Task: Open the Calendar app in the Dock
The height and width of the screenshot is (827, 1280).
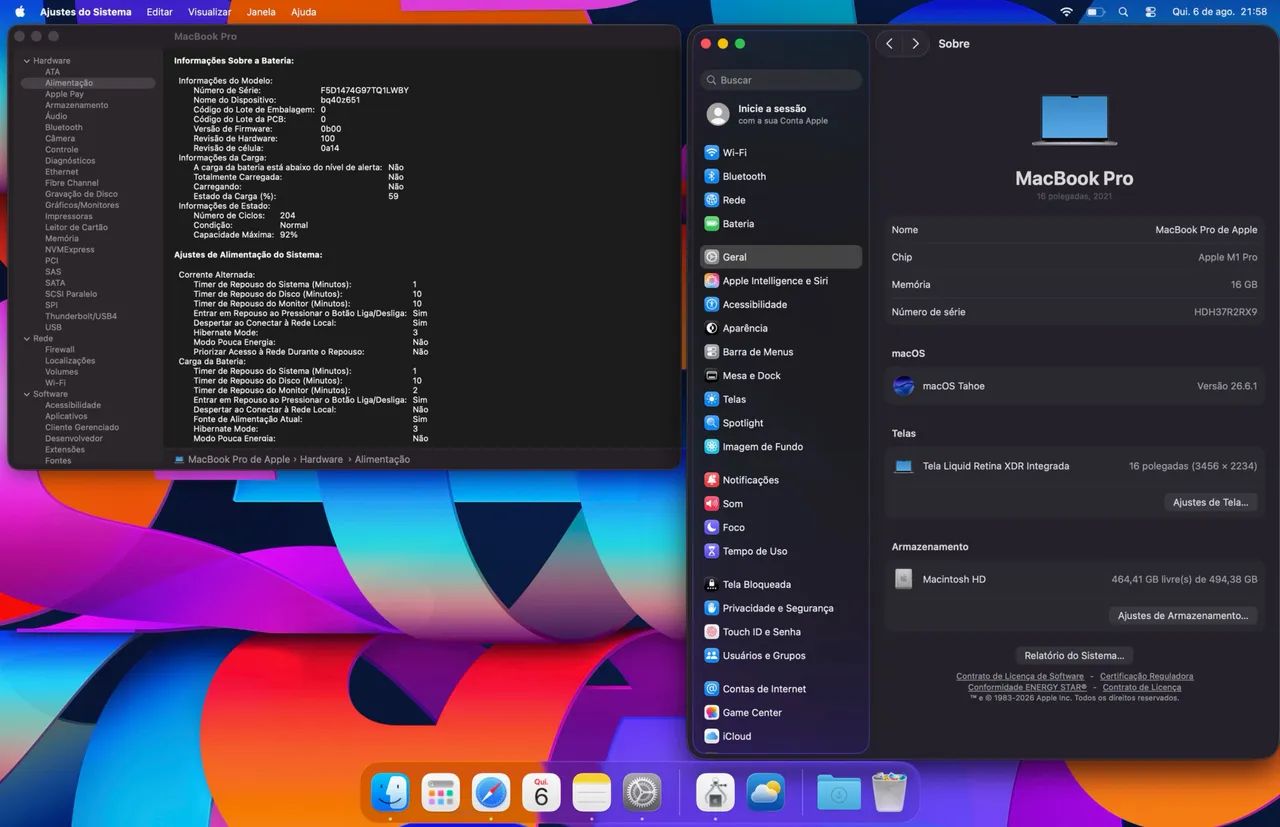Action: pyautogui.click(x=541, y=793)
